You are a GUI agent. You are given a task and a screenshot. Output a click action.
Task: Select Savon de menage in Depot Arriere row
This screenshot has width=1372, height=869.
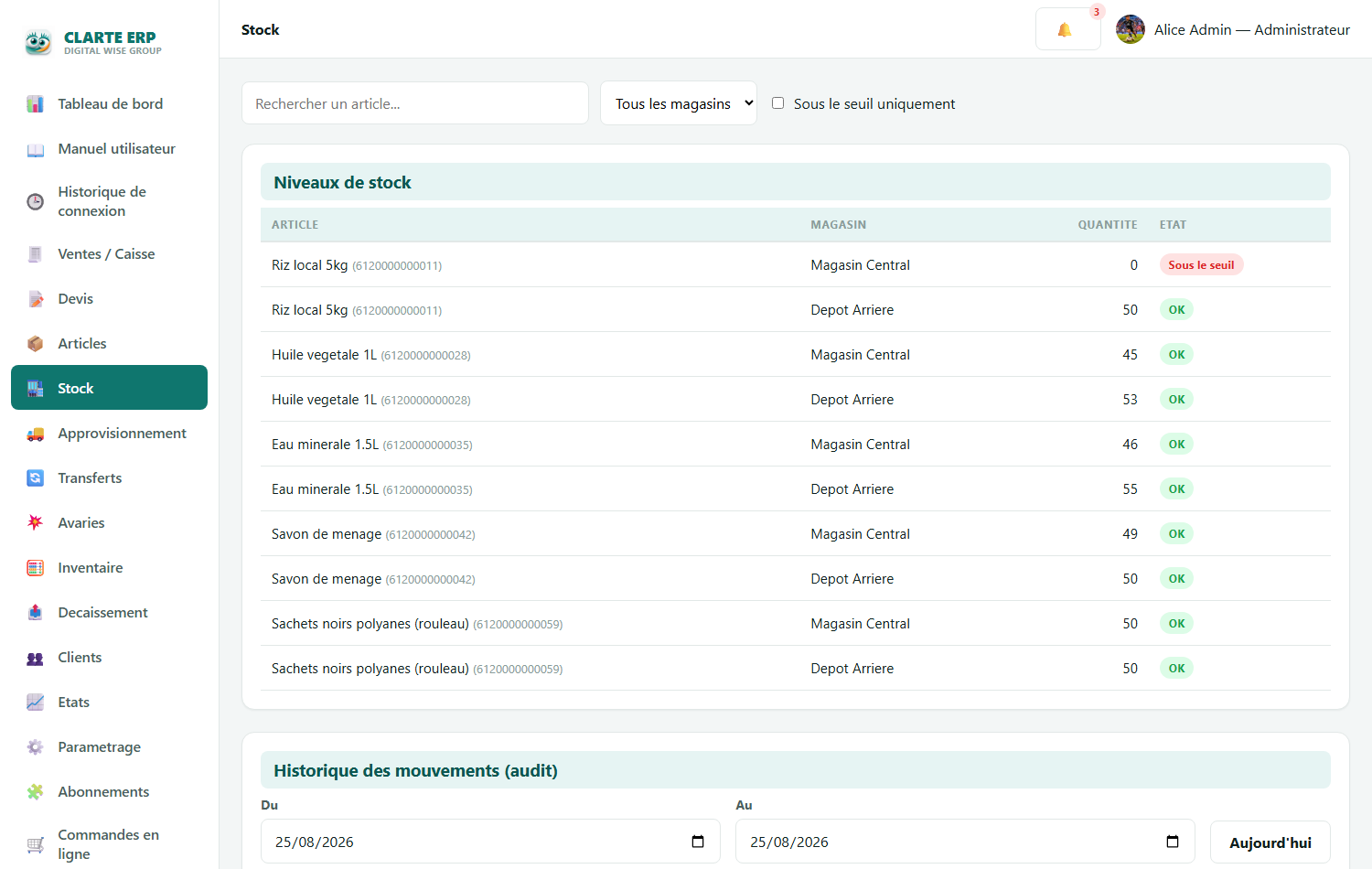pos(796,579)
